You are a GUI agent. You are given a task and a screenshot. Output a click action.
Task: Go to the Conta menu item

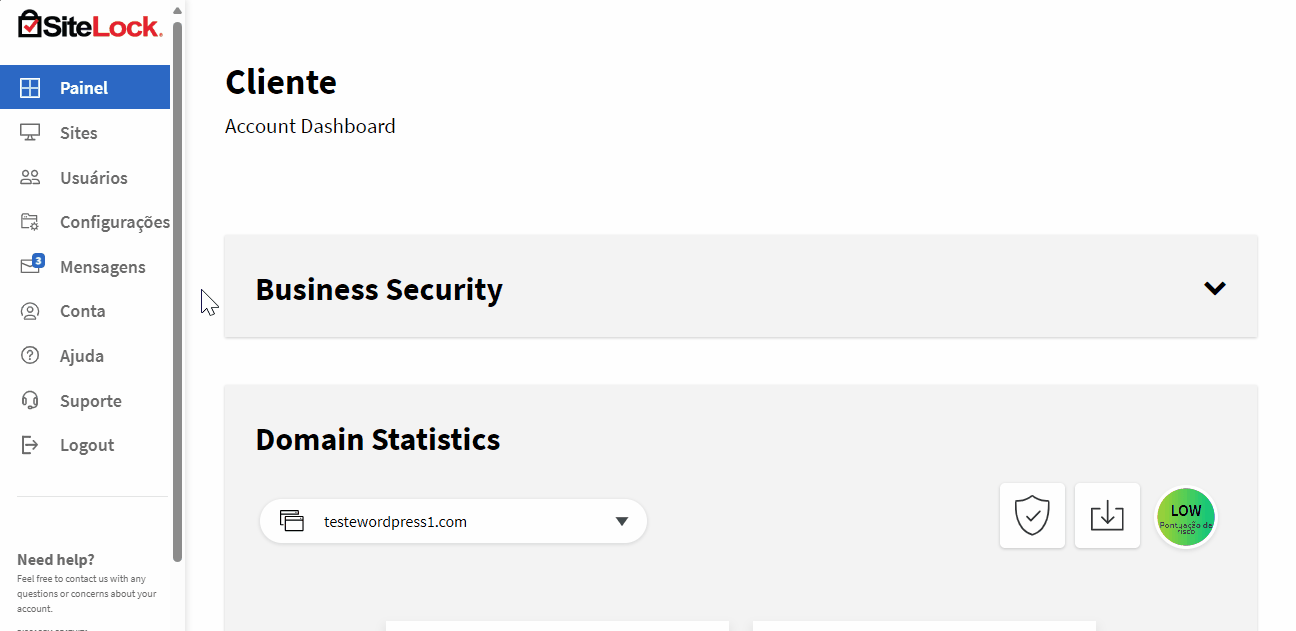[x=85, y=311]
